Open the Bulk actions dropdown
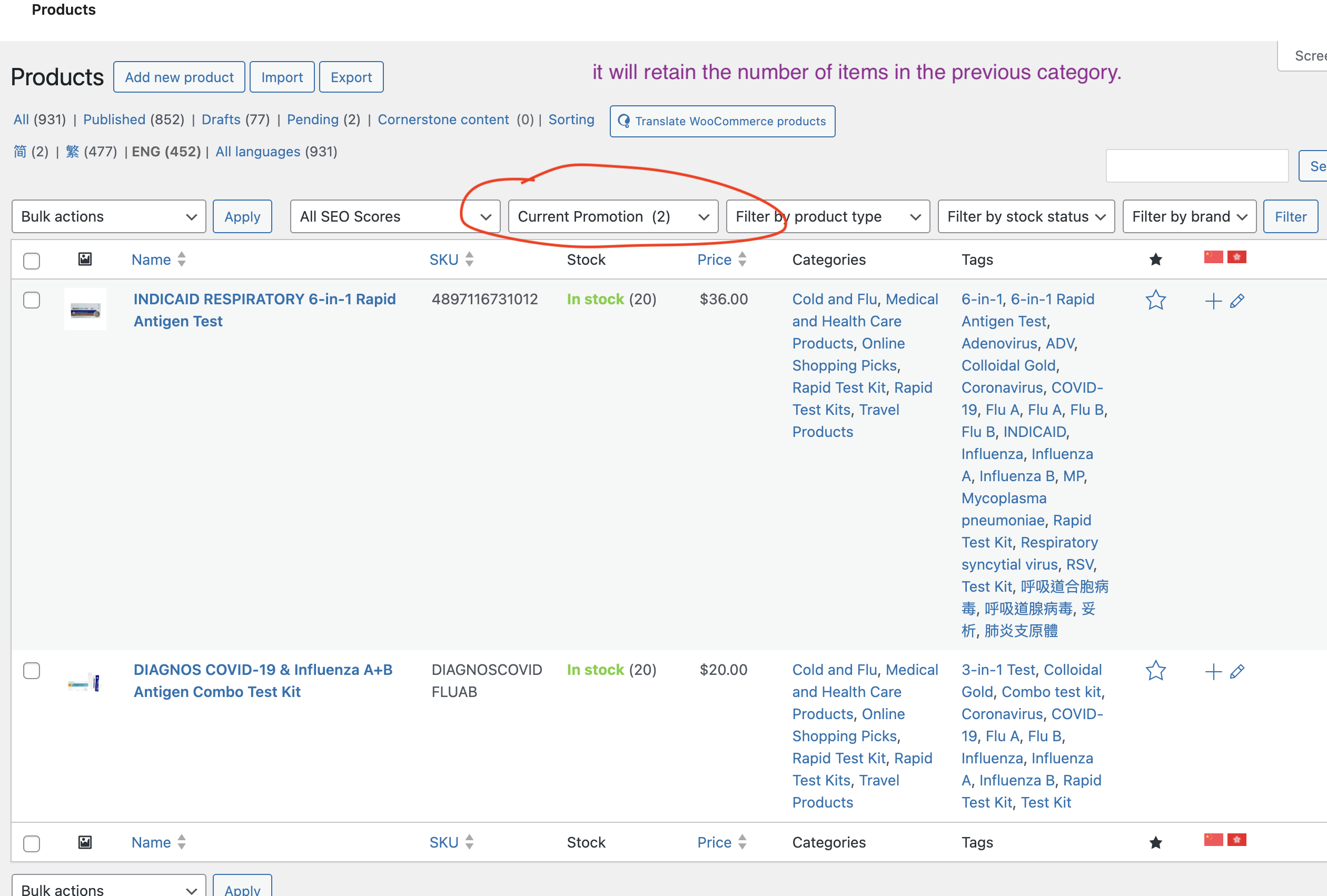Screen dimensions: 1327x896 108,216
